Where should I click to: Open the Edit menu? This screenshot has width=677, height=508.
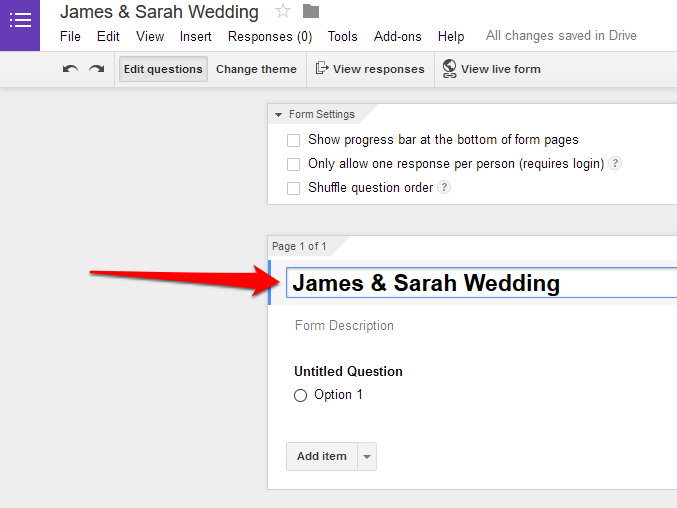tap(108, 36)
